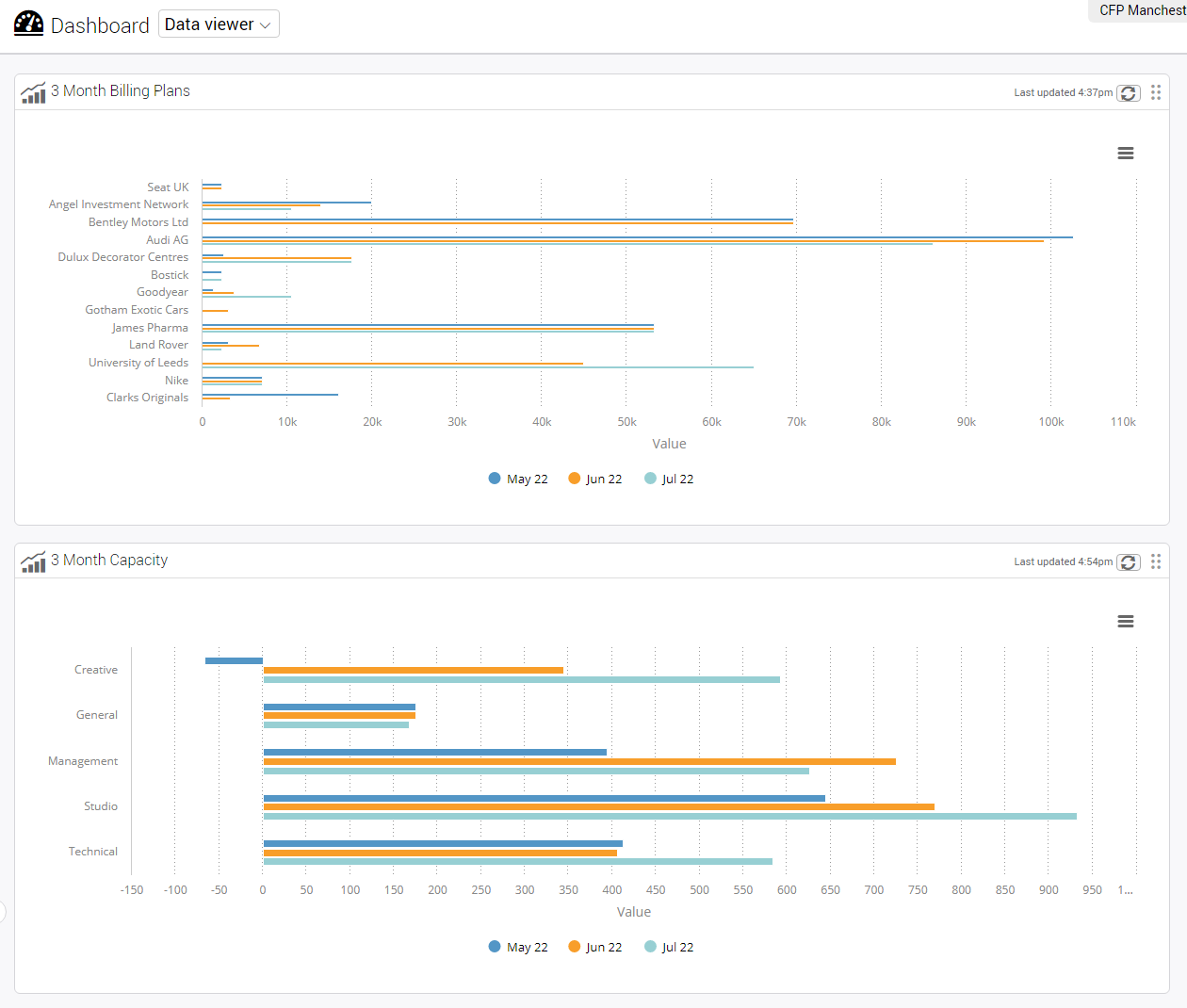The height and width of the screenshot is (1008, 1187).
Task: Click the Clarks Originals label
Action: click(148, 398)
